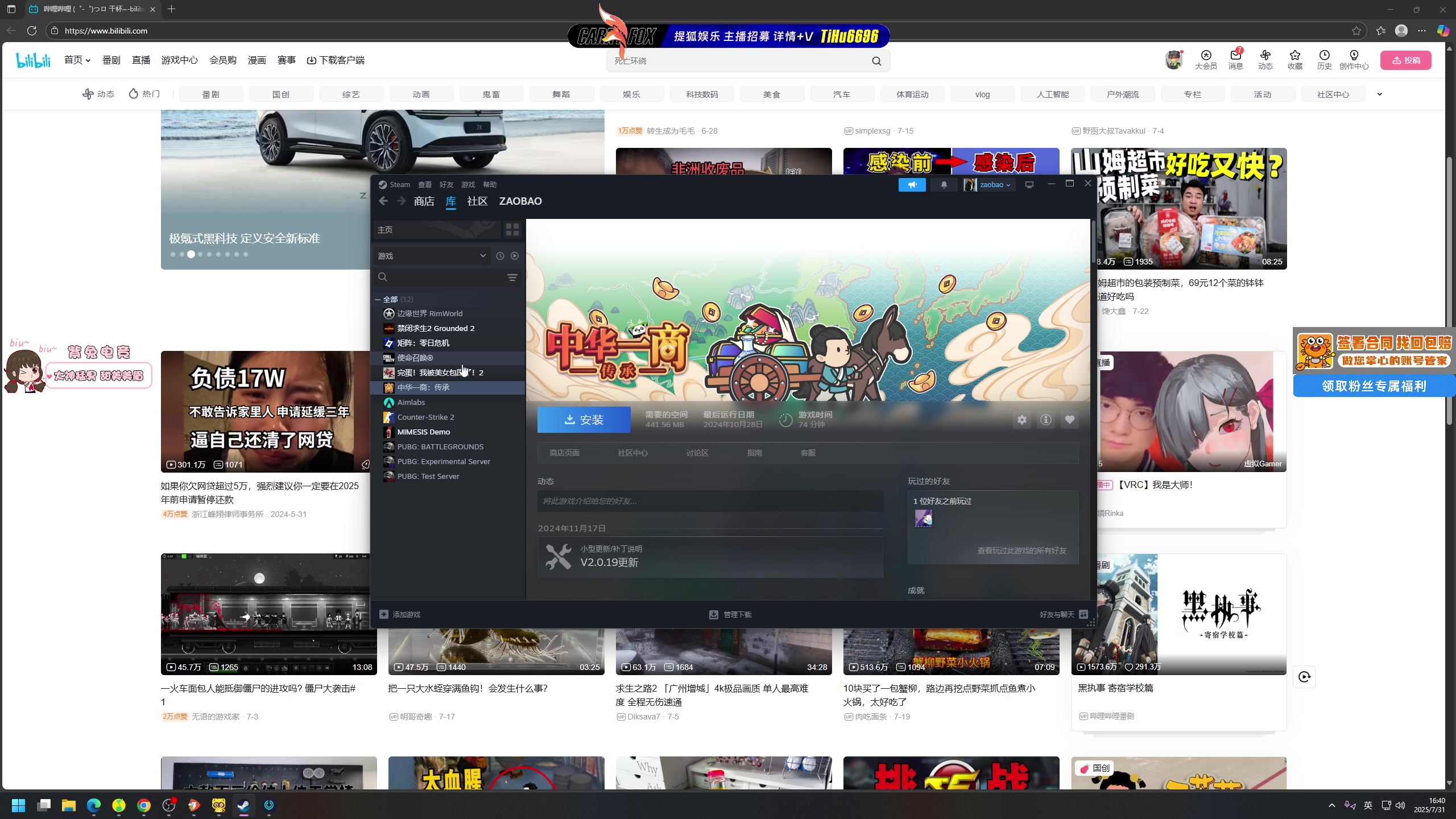Screen dimensions: 1456x819
Task: Open Steam from Windows taskbar
Action: tap(244, 805)
